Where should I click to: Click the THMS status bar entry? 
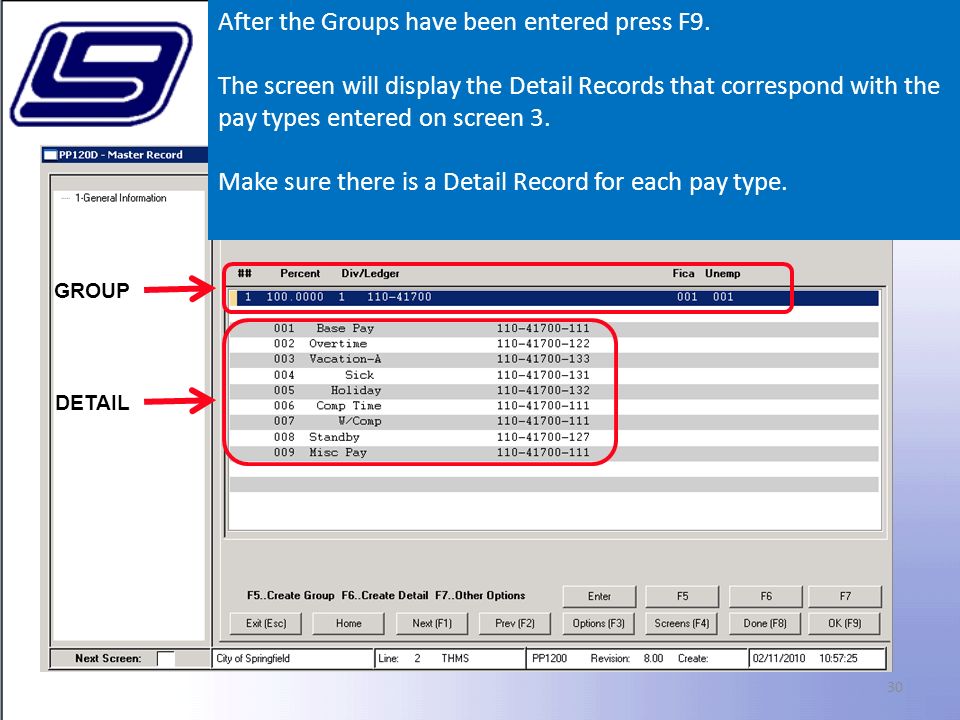pyautogui.click(x=455, y=659)
